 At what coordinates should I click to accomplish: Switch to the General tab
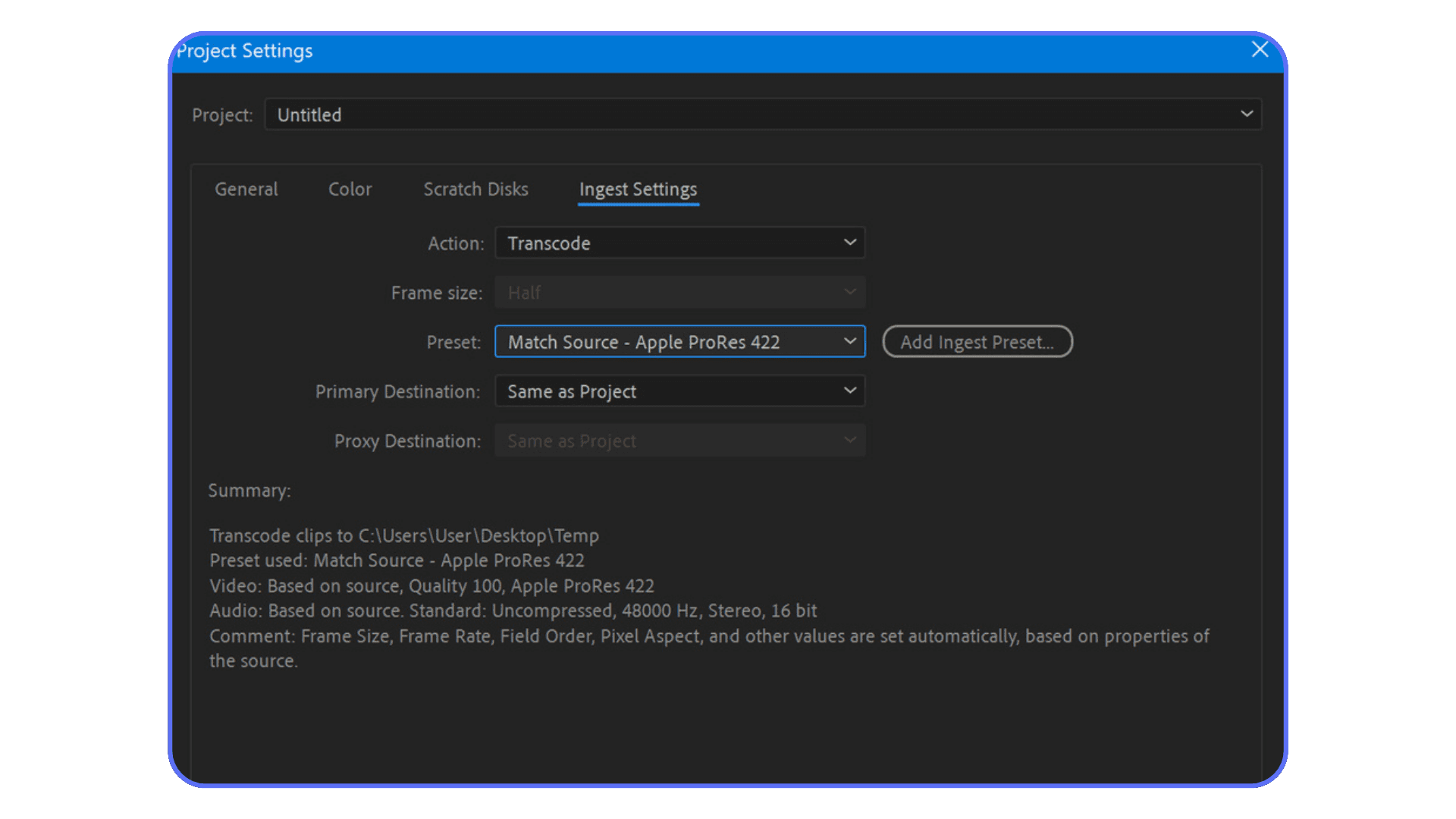tap(246, 189)
